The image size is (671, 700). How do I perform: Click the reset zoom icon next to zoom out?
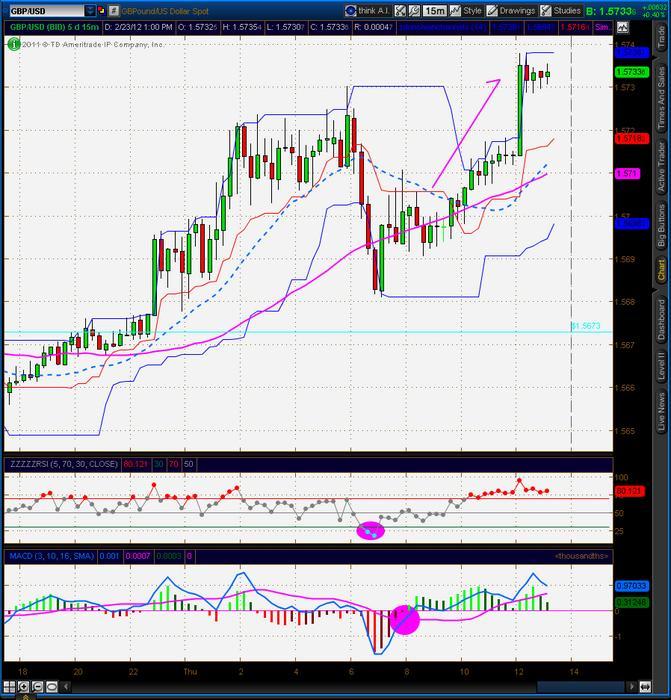click(x=52, y=687)
